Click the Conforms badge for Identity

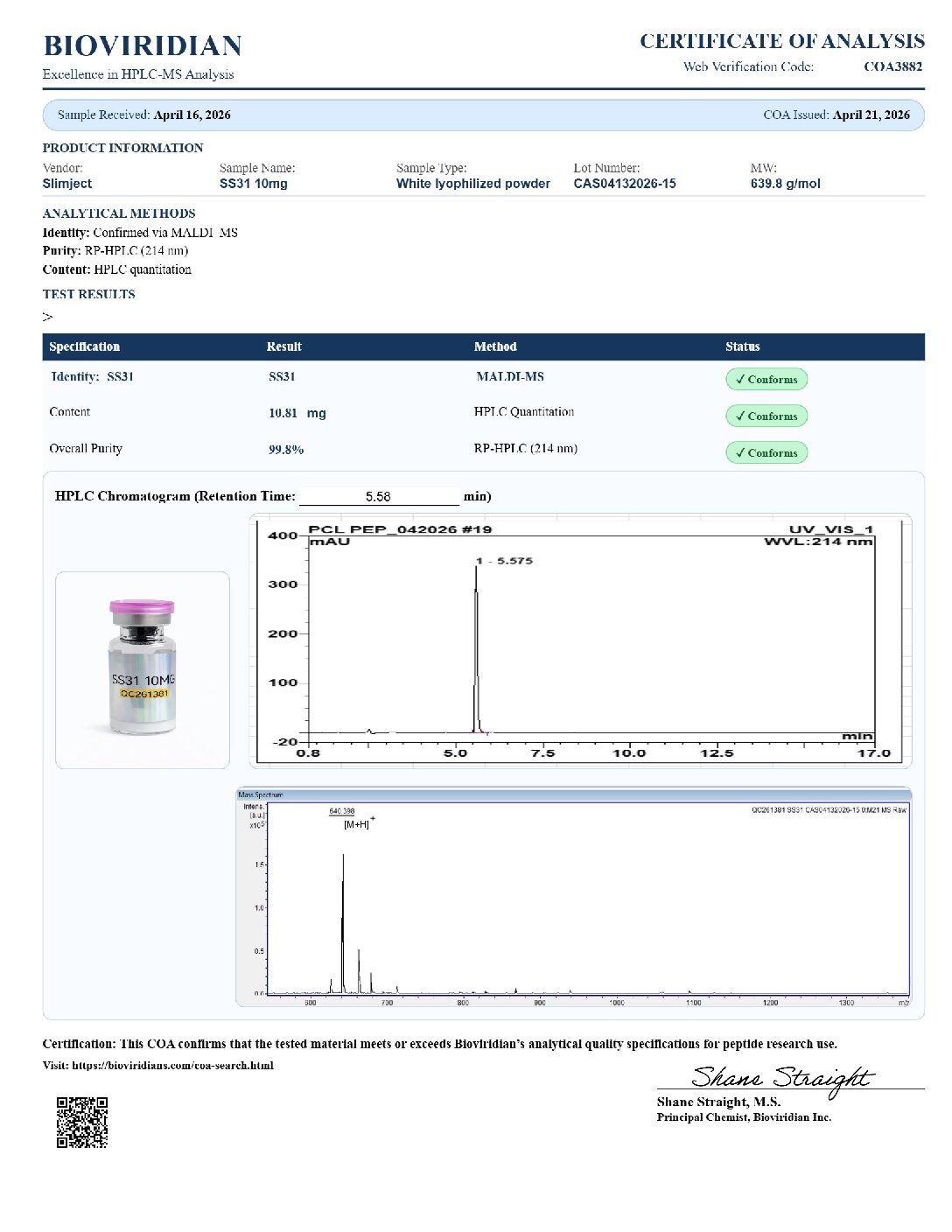tap(766, 379)
